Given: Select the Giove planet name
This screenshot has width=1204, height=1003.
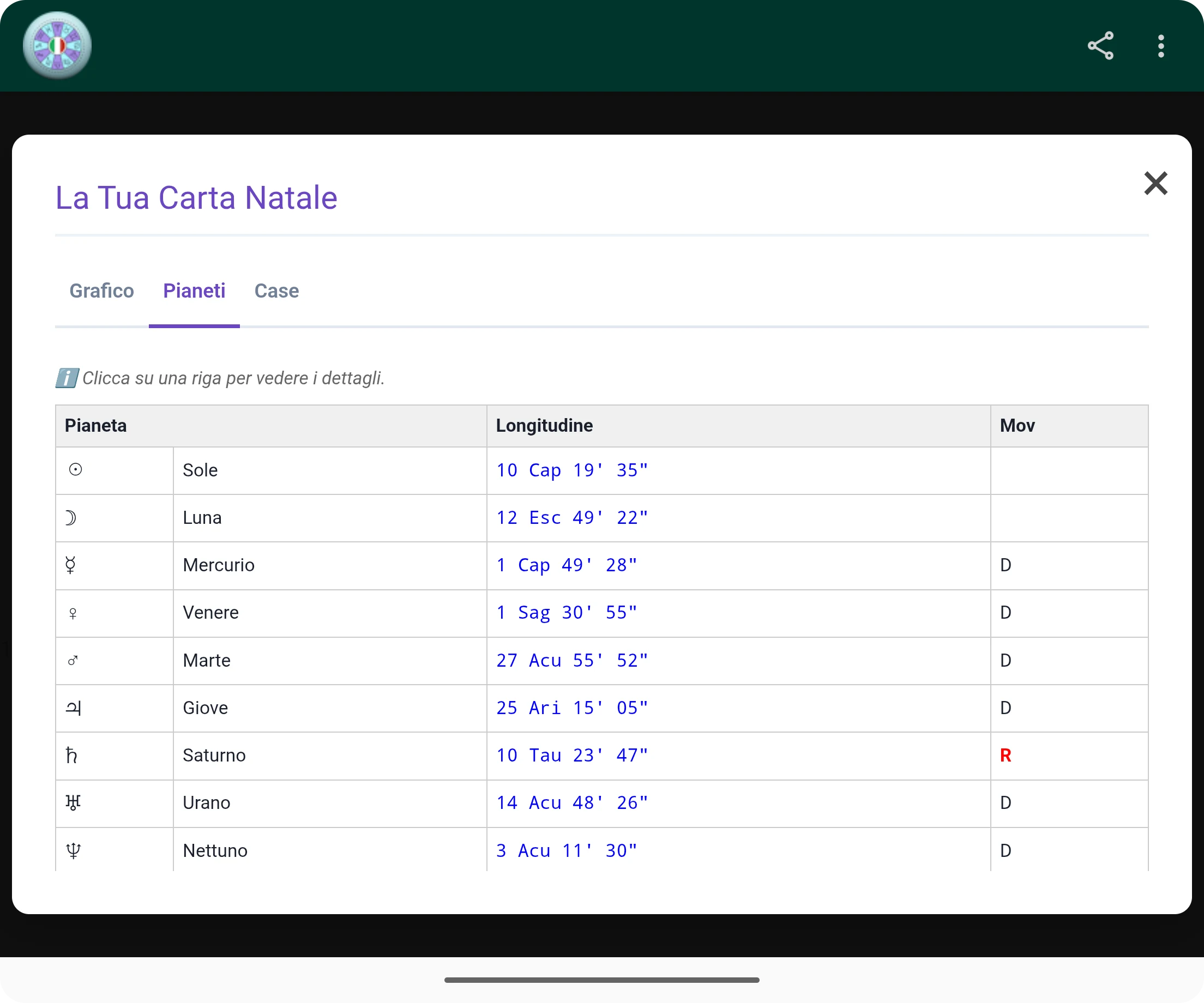Looking at the screenshot, I should click(205, 708).
